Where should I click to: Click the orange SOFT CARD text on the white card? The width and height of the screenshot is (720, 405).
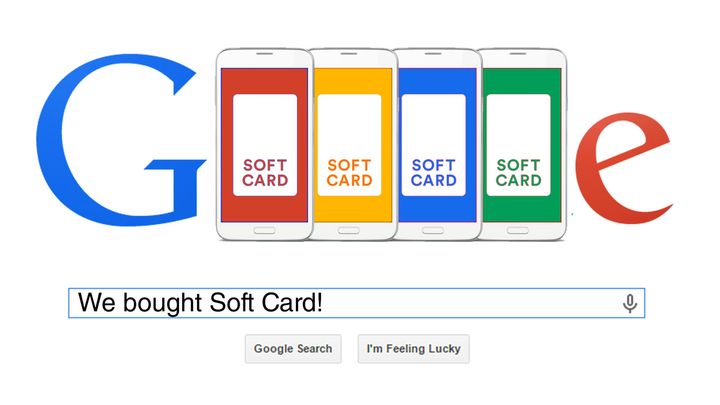[349, 173]
